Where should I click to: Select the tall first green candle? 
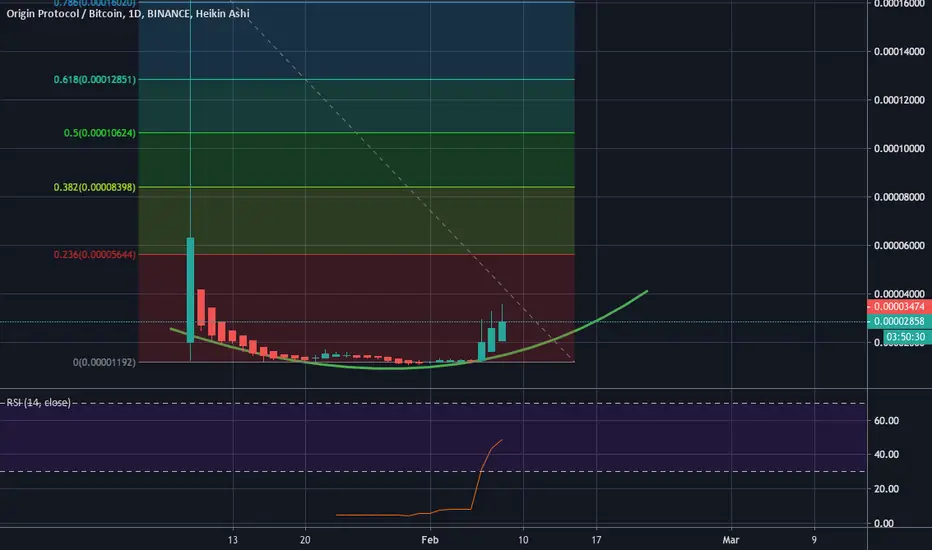click(190, 290)
